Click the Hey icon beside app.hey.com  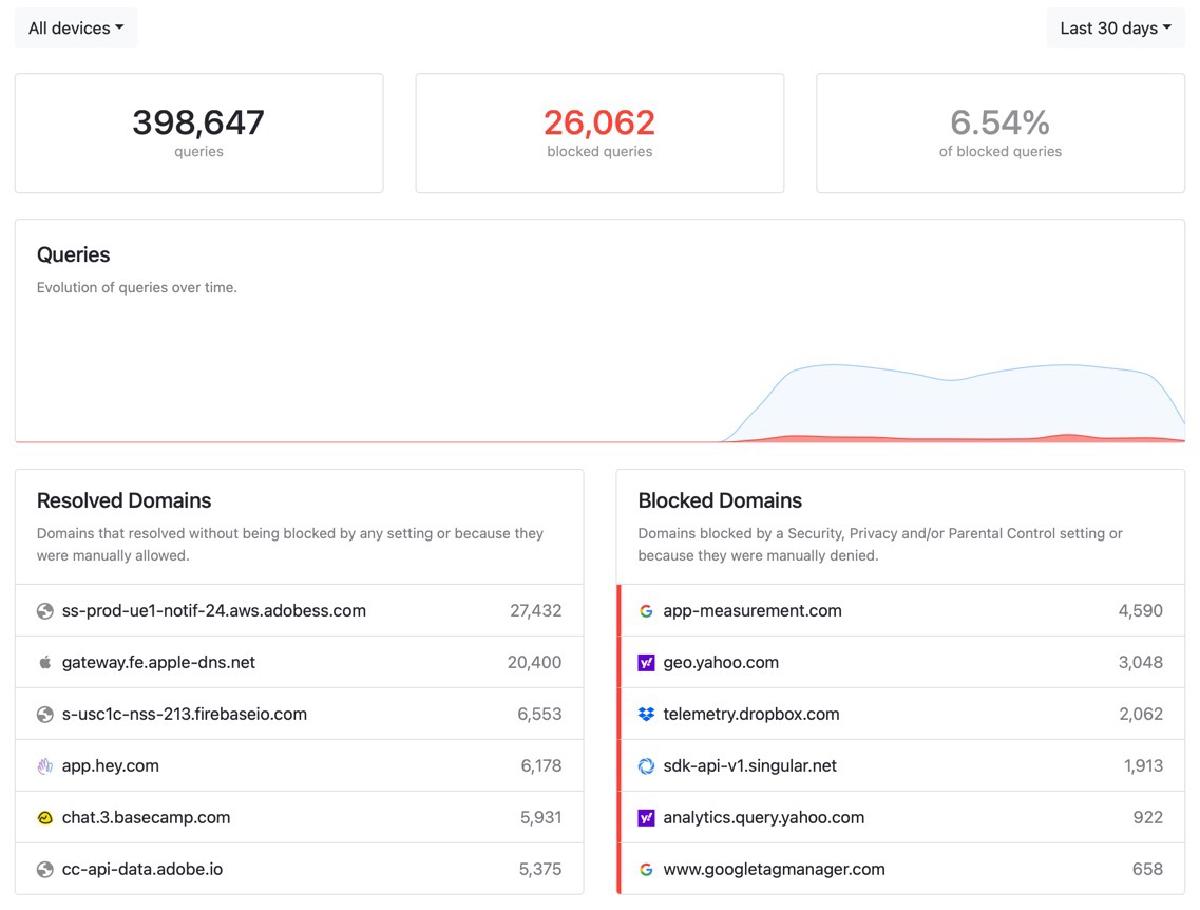click(45, 766)
